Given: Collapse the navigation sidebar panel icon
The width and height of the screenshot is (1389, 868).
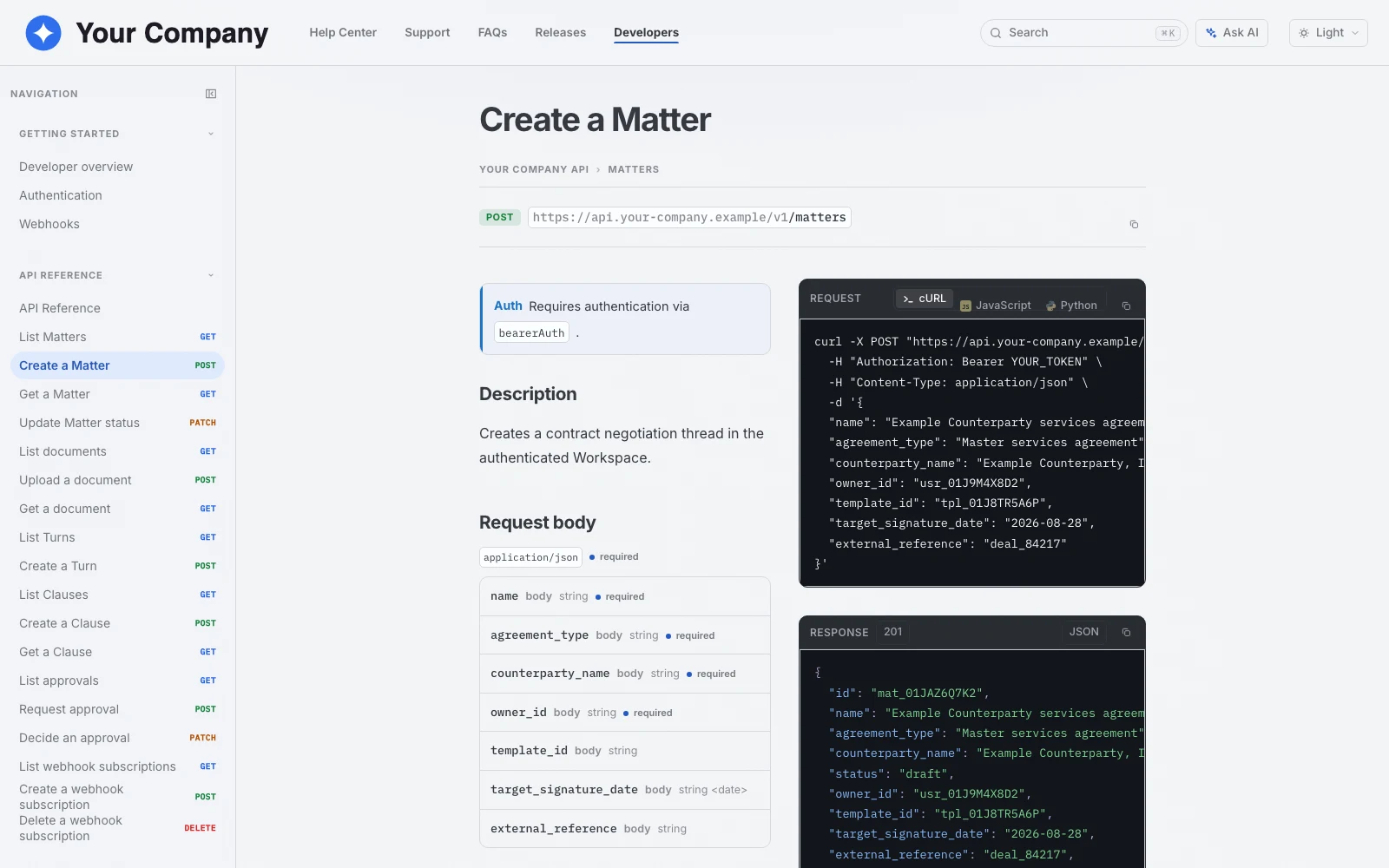Looking at the screenshot, I should tap(211, 94).
